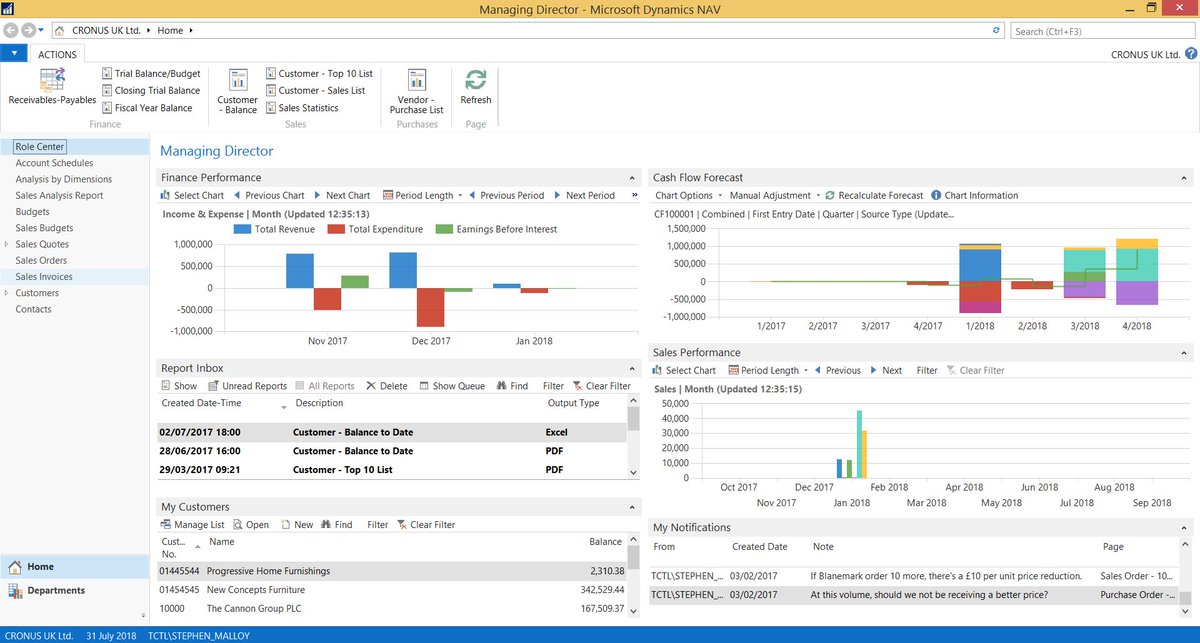Open the Closing Trial Balance report

point(151,90)
